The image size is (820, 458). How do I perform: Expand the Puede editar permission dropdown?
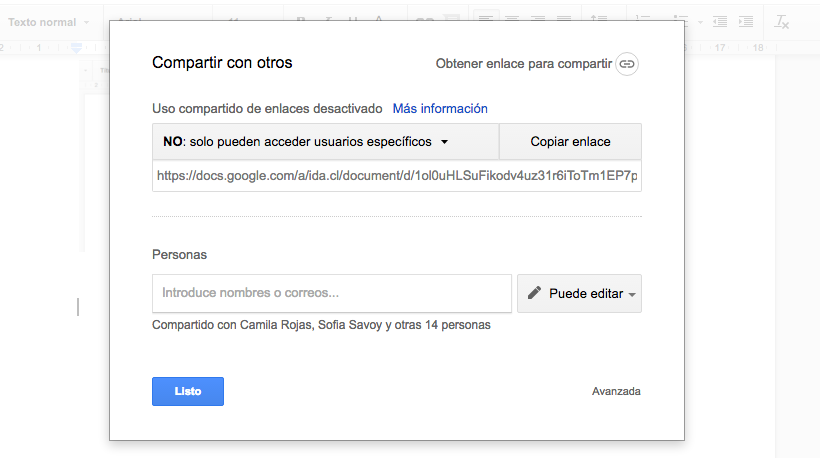(x=579, y=294)
